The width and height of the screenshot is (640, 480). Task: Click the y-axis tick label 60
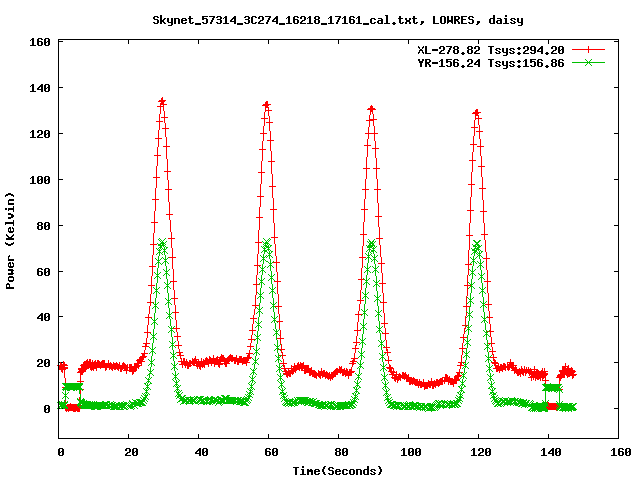pos(44,272)
